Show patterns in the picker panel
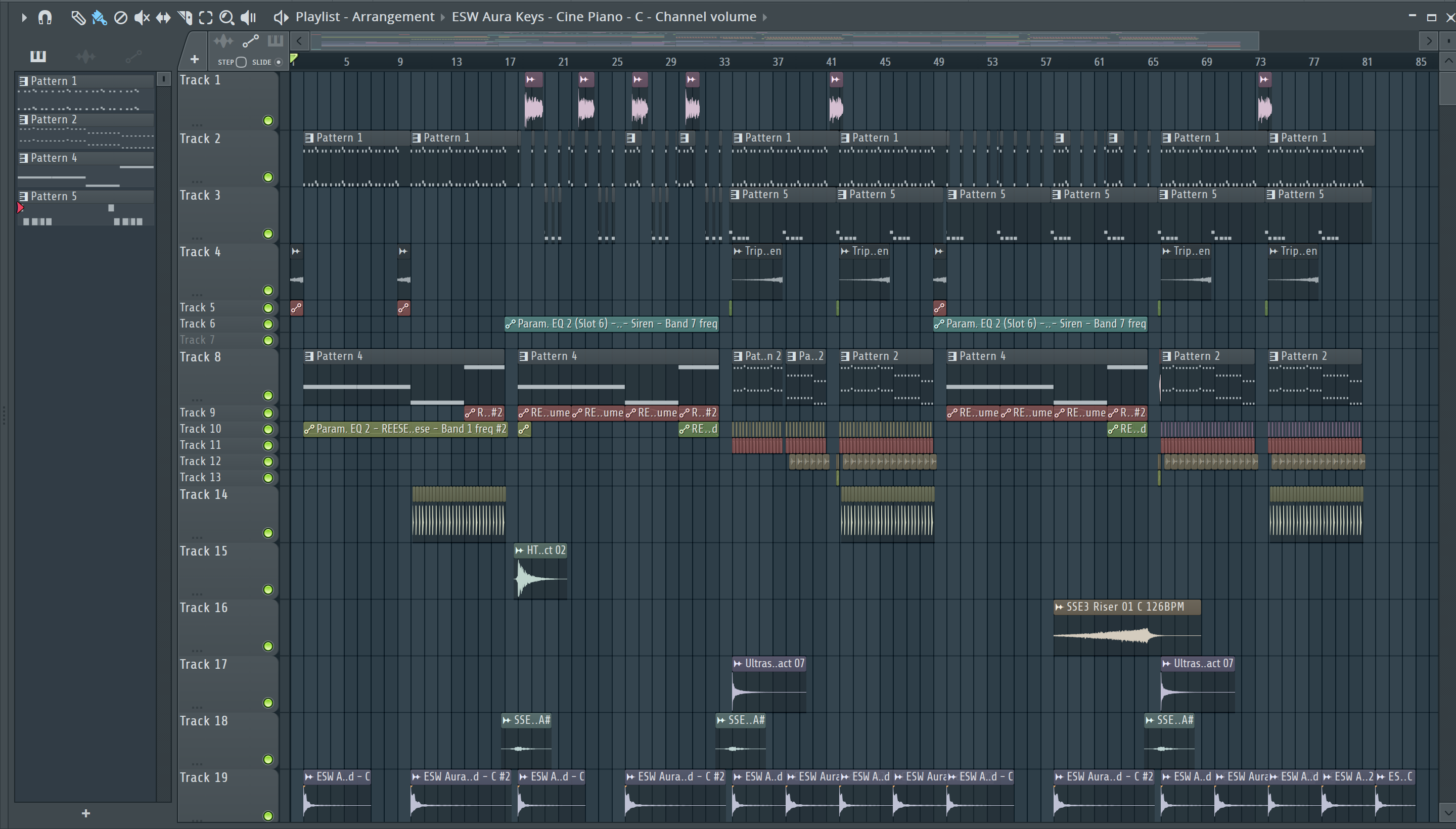 [38, 56]
